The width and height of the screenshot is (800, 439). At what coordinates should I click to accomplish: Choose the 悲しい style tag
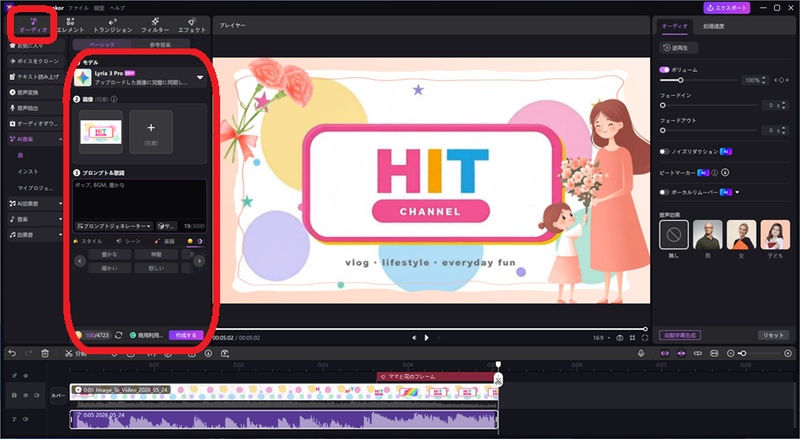pyautogui.click(x=156, y=267)
